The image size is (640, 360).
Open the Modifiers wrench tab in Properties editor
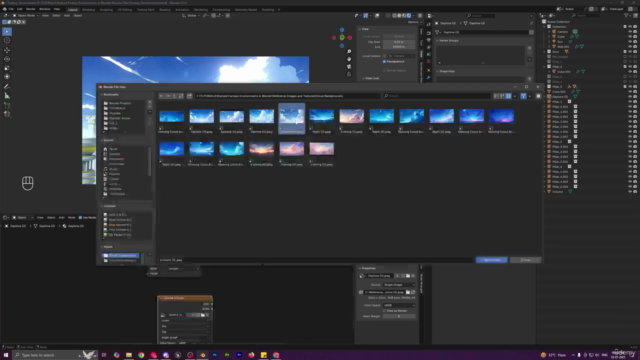429,77
